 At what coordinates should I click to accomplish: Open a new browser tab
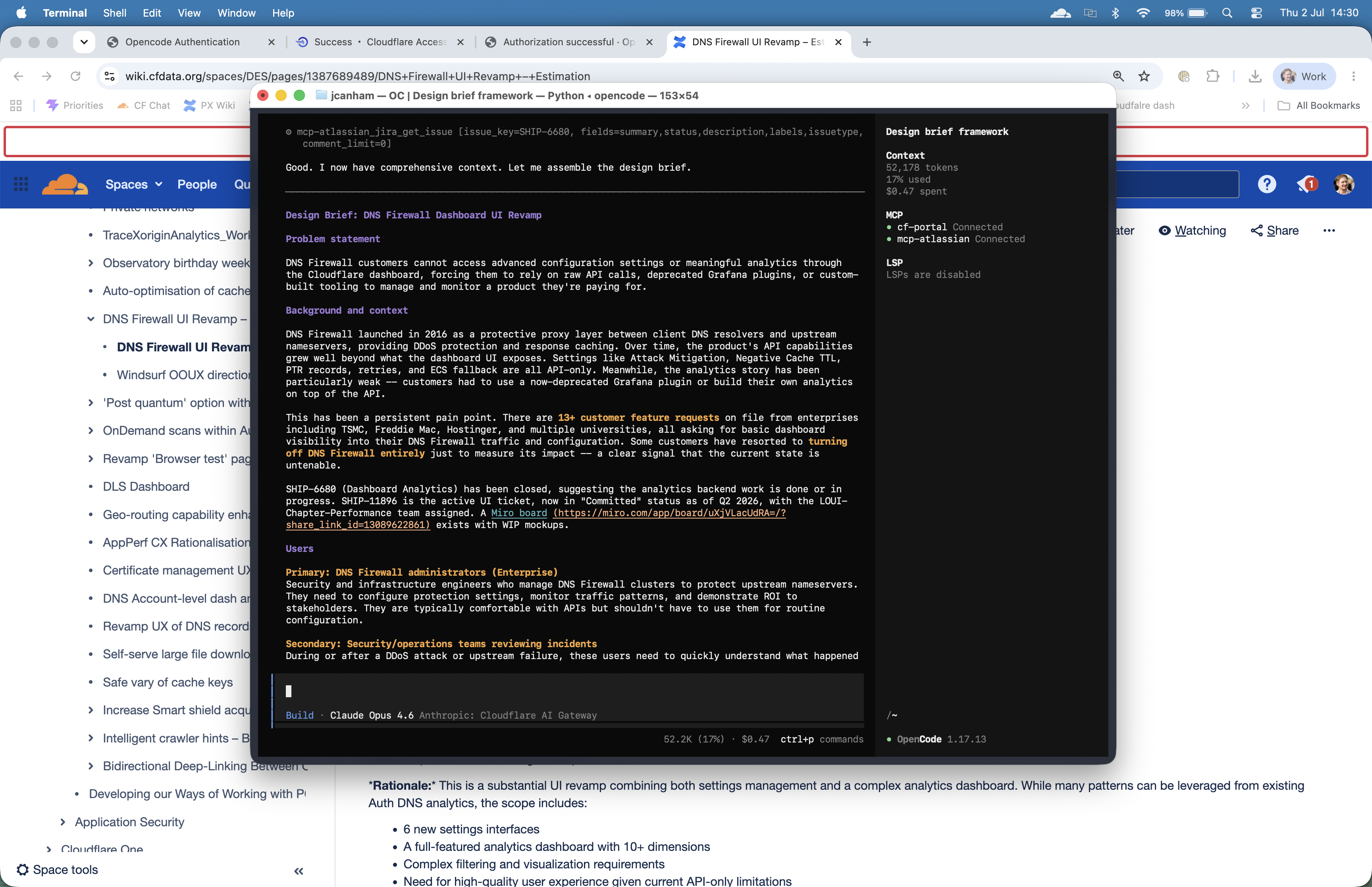point(867,42)
